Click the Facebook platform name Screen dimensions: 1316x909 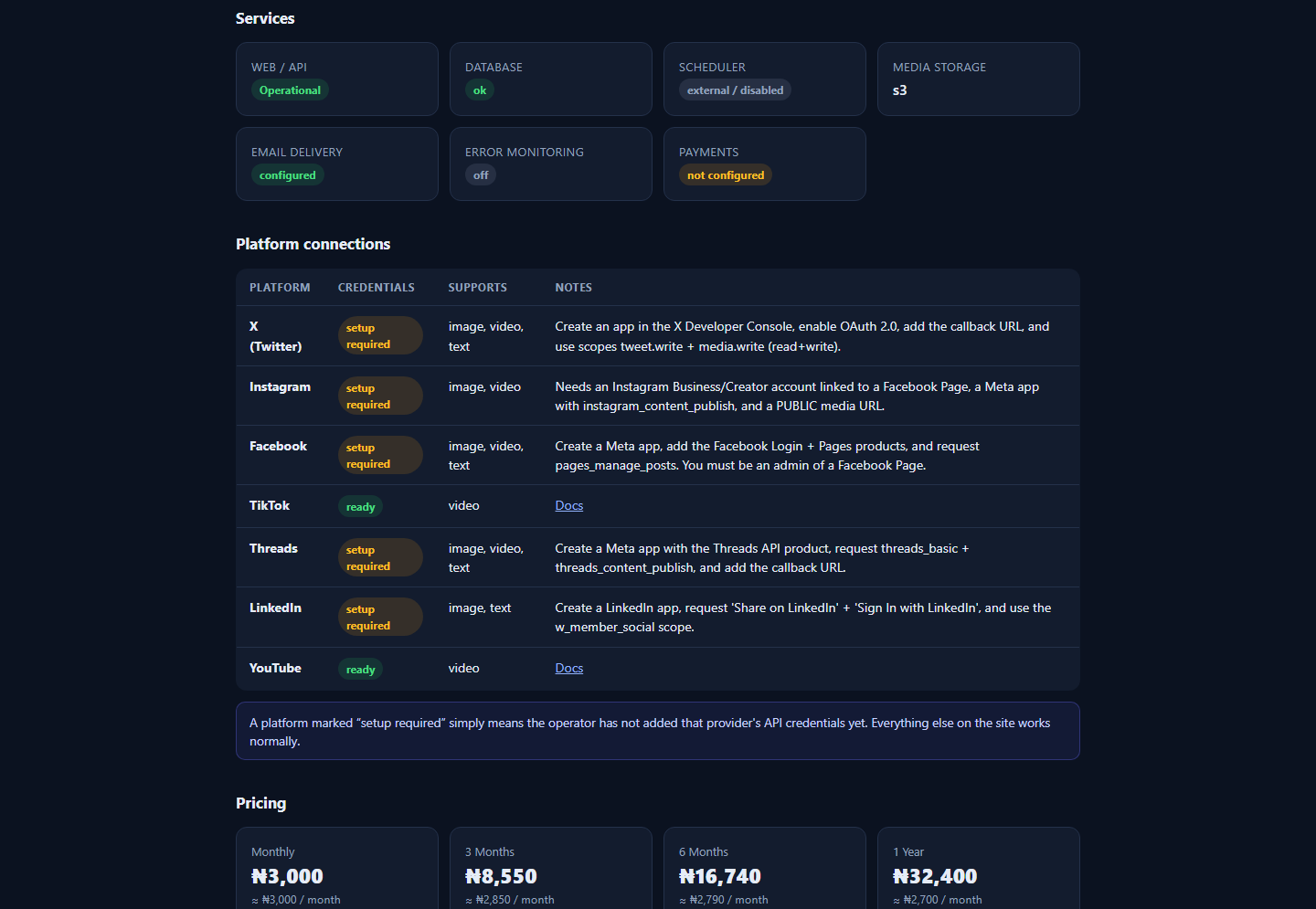(x=278, y=446)
